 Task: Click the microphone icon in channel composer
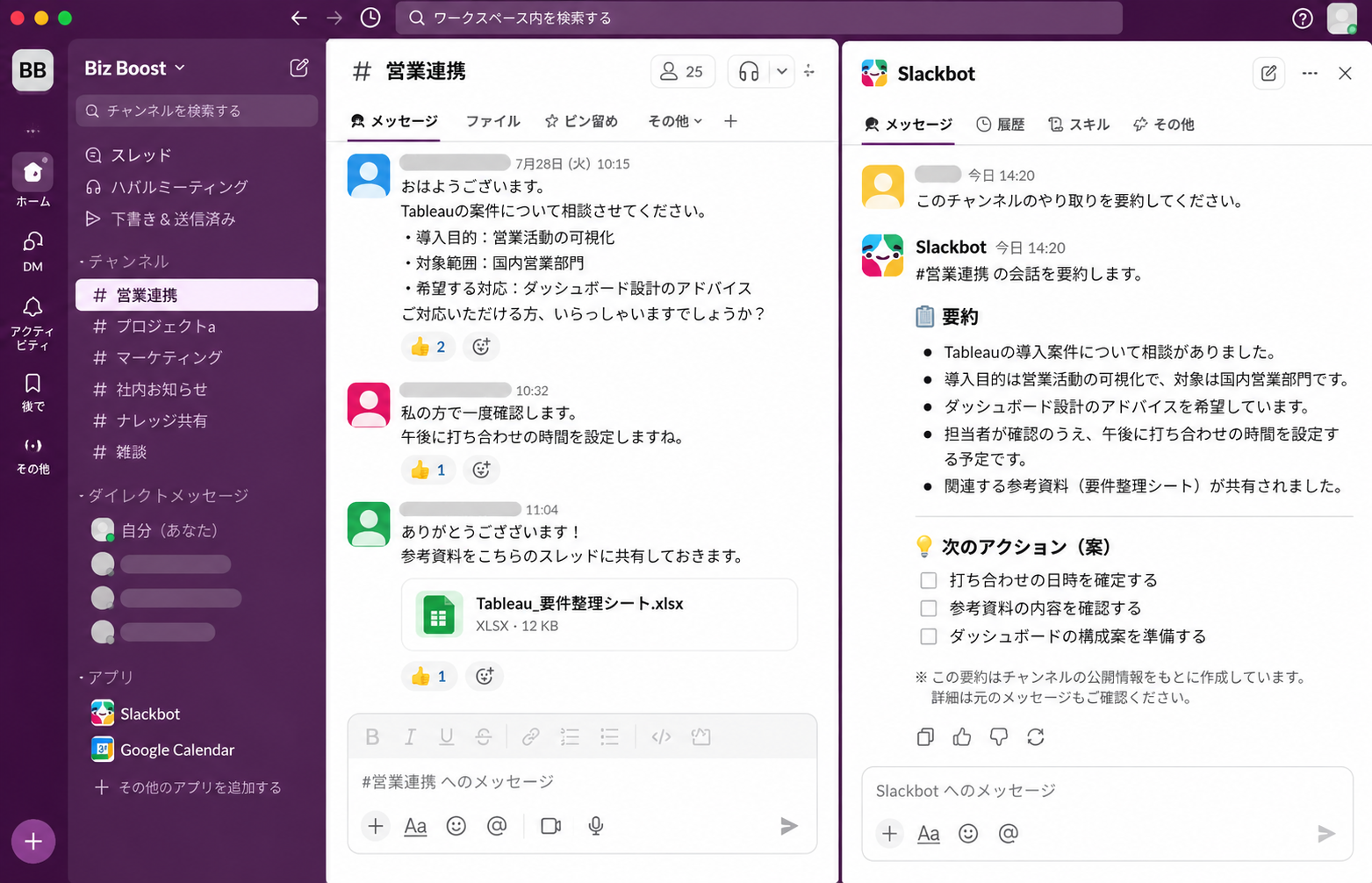pyautogui.click(x=596, y=826)
